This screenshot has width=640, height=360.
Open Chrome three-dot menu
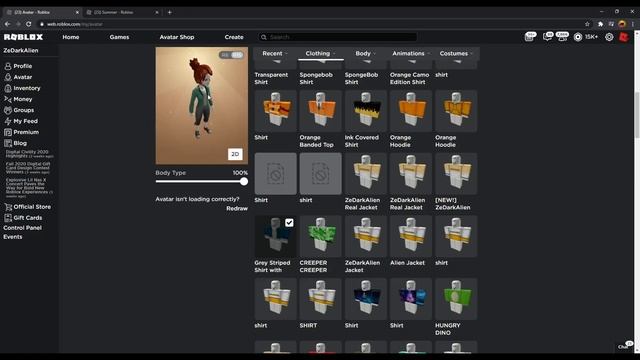(x=633, y=24)
